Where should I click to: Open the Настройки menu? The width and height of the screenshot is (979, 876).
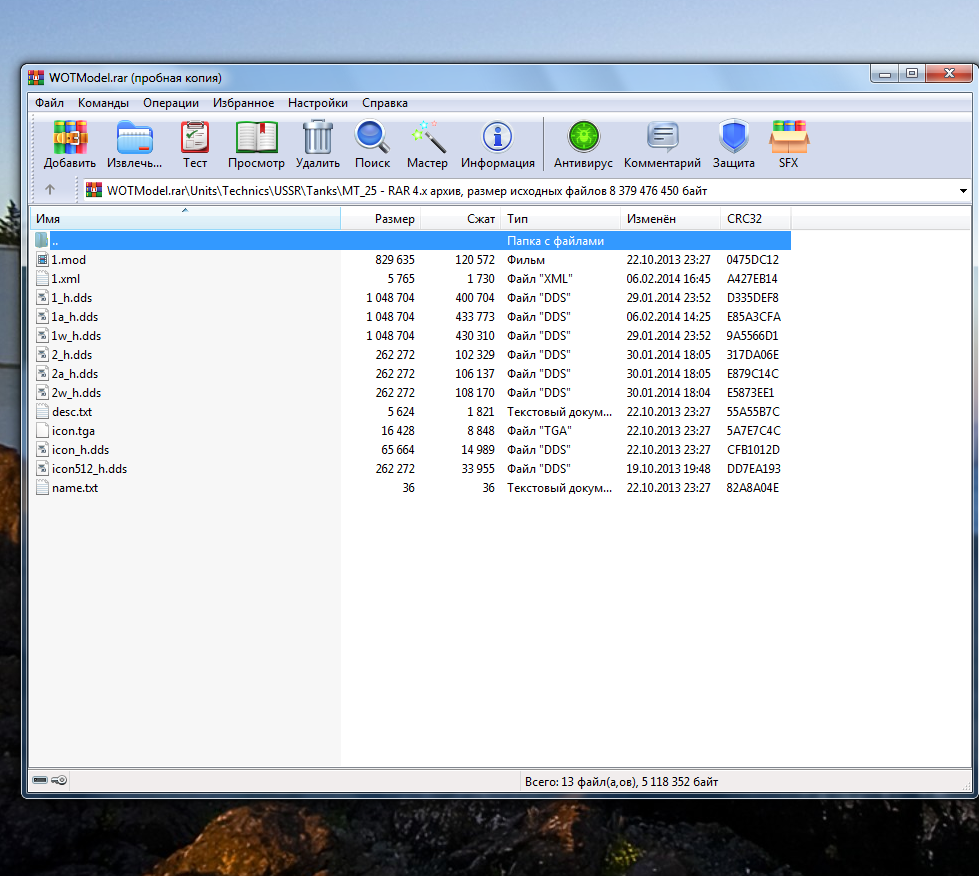tap(317, 103)
